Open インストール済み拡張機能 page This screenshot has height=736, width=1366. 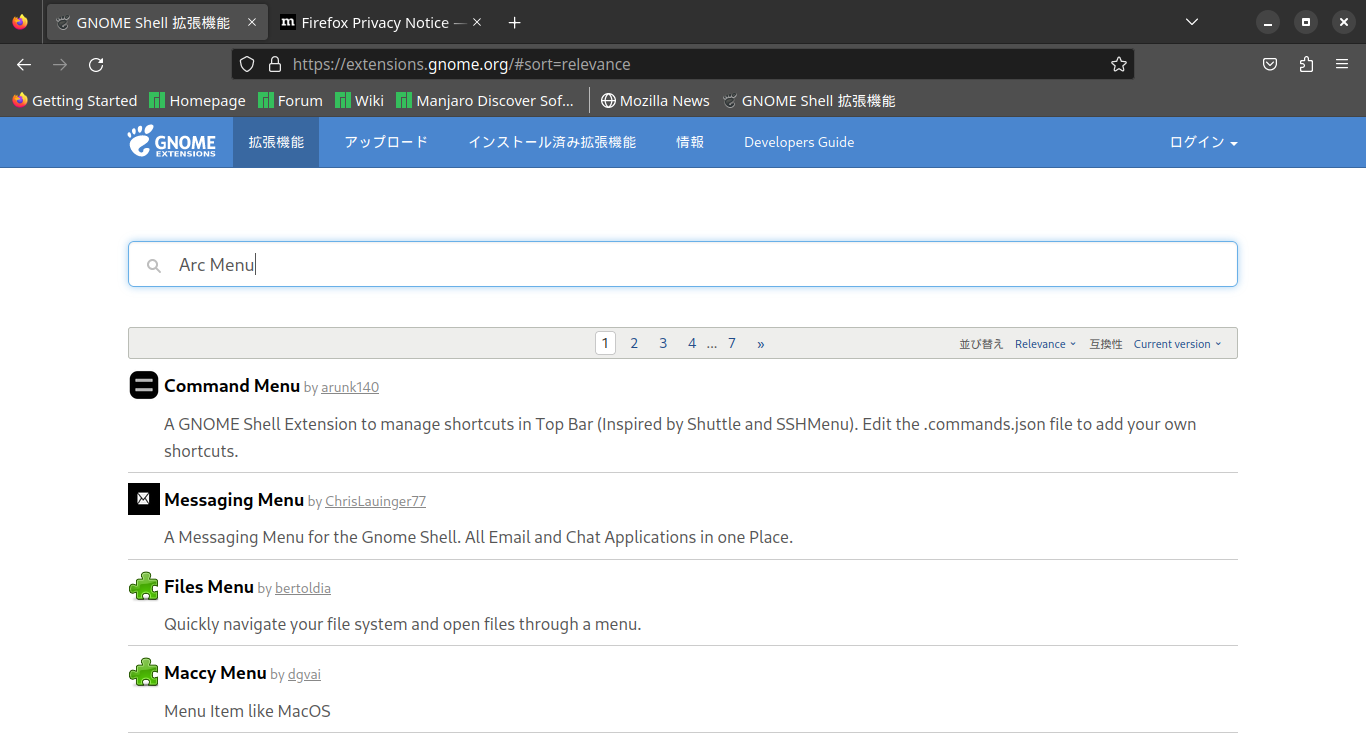pos(552,142)
